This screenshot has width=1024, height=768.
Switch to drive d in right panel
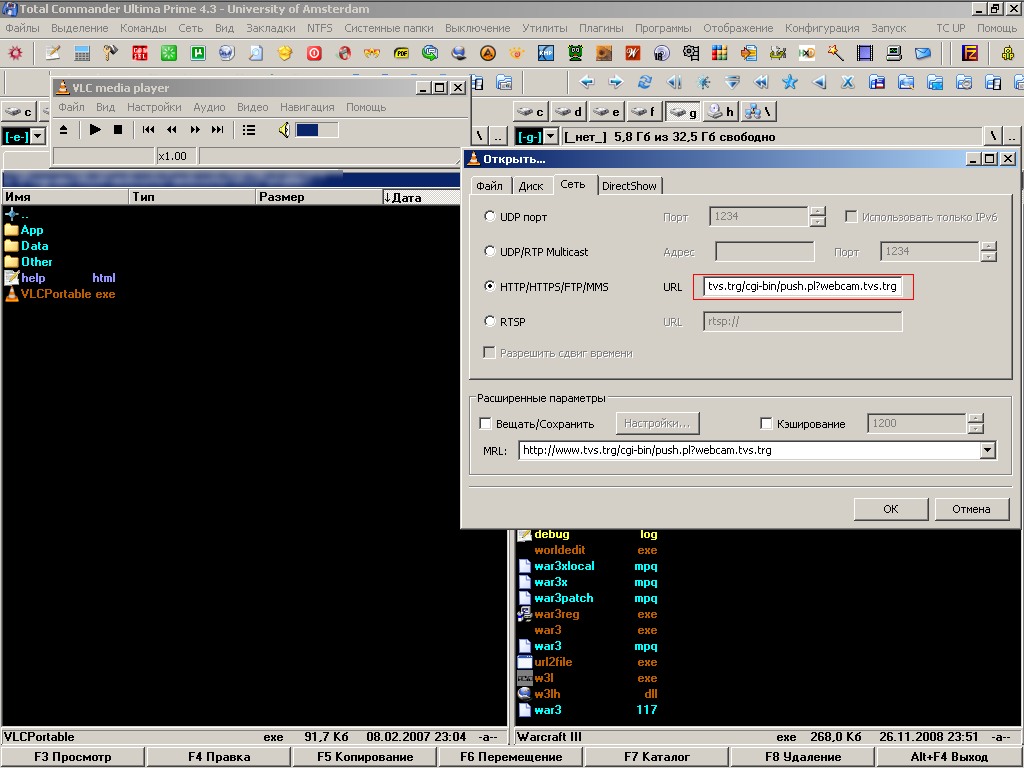[x=569, y=112]
